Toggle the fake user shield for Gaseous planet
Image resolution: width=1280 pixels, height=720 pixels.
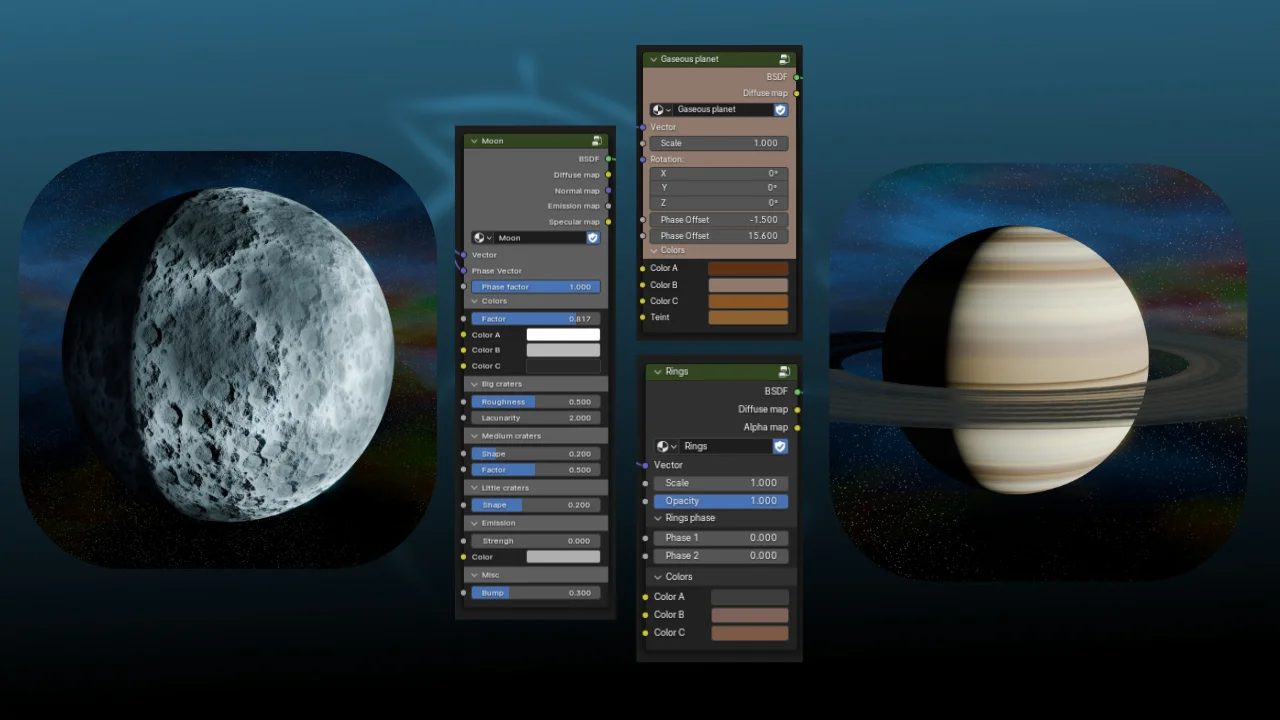(780, 109)
